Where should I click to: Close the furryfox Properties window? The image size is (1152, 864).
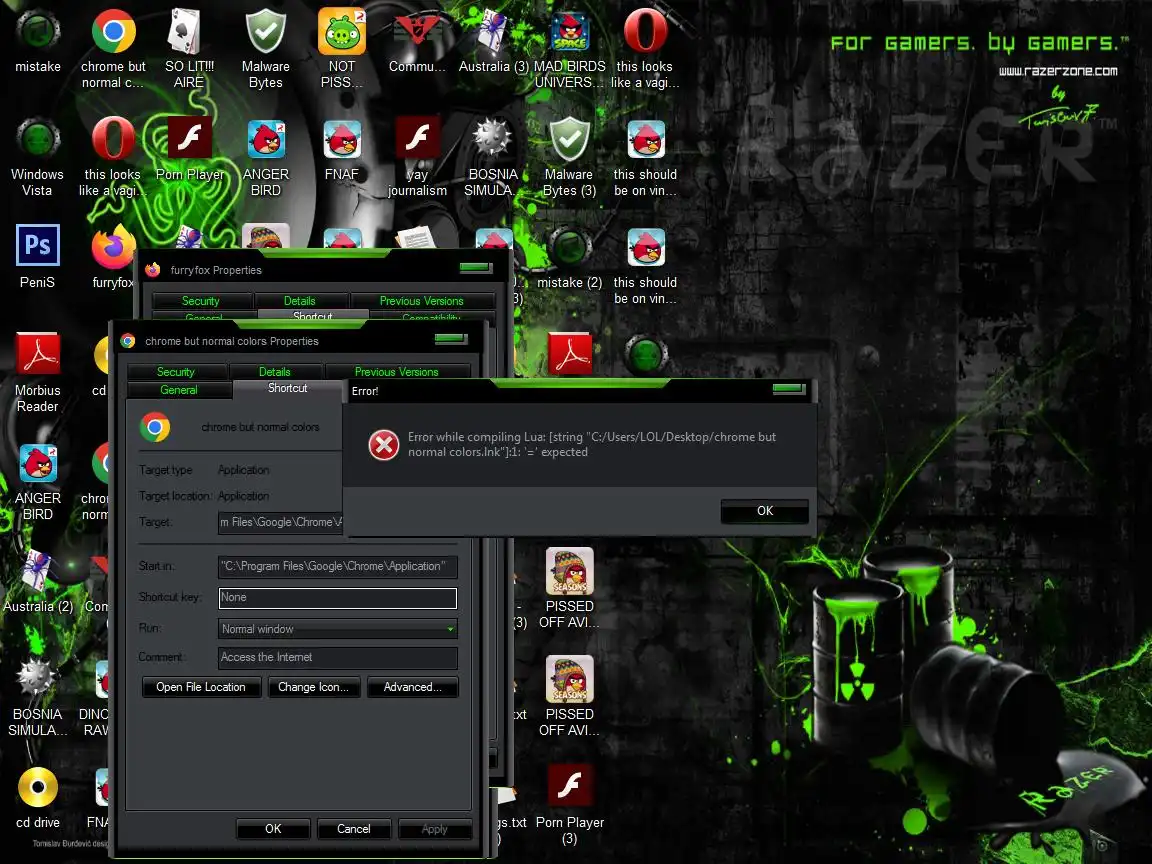(x=476, y=267)
